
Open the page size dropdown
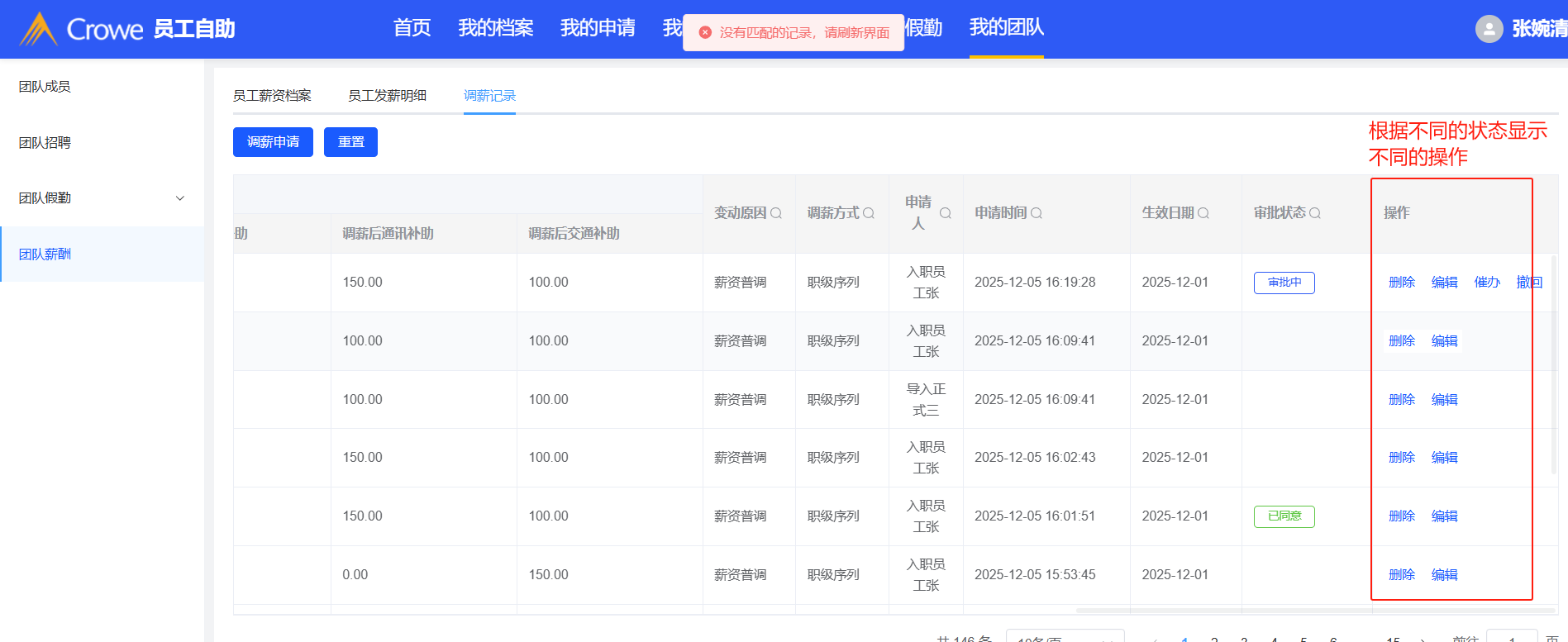coord(1065,637)
